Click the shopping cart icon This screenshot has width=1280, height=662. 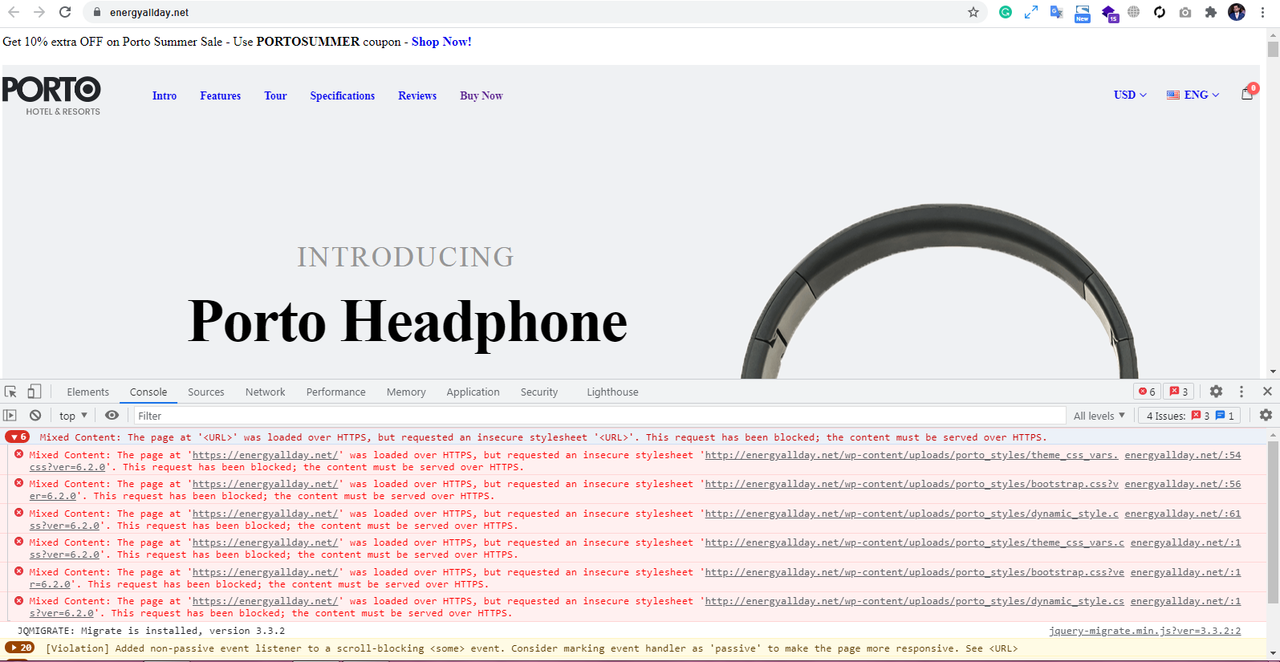1248,93
